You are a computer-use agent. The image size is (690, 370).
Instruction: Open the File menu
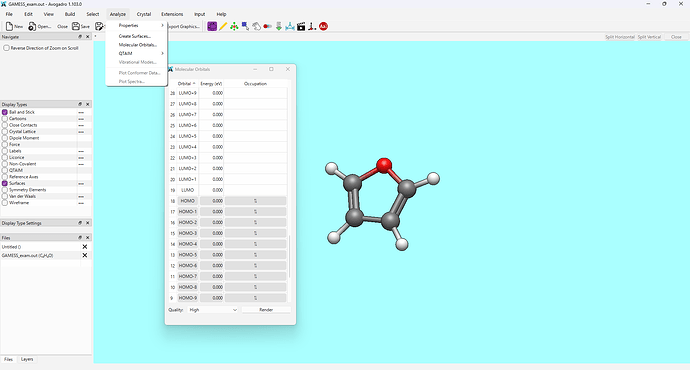(9, 14)
